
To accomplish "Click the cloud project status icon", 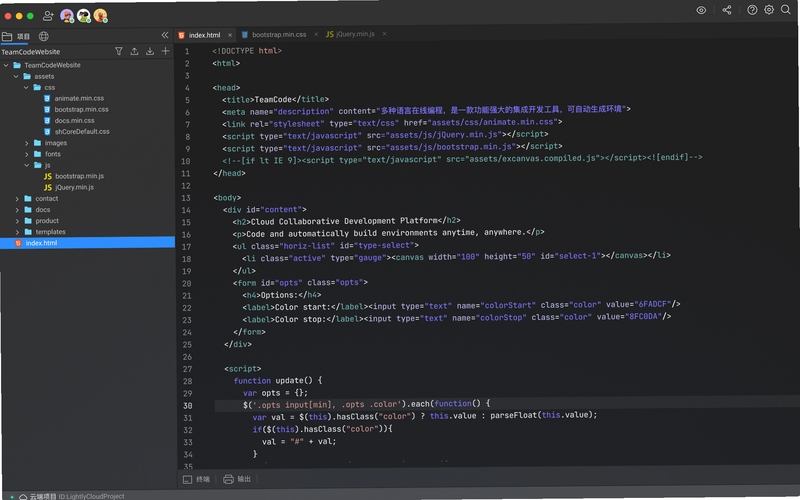I will pos(23,496).
